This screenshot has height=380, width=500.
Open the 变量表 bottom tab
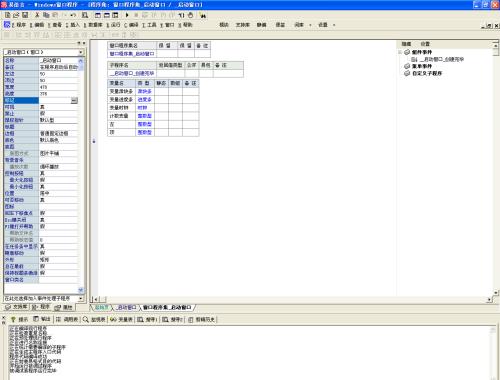(x=122, y=319)
